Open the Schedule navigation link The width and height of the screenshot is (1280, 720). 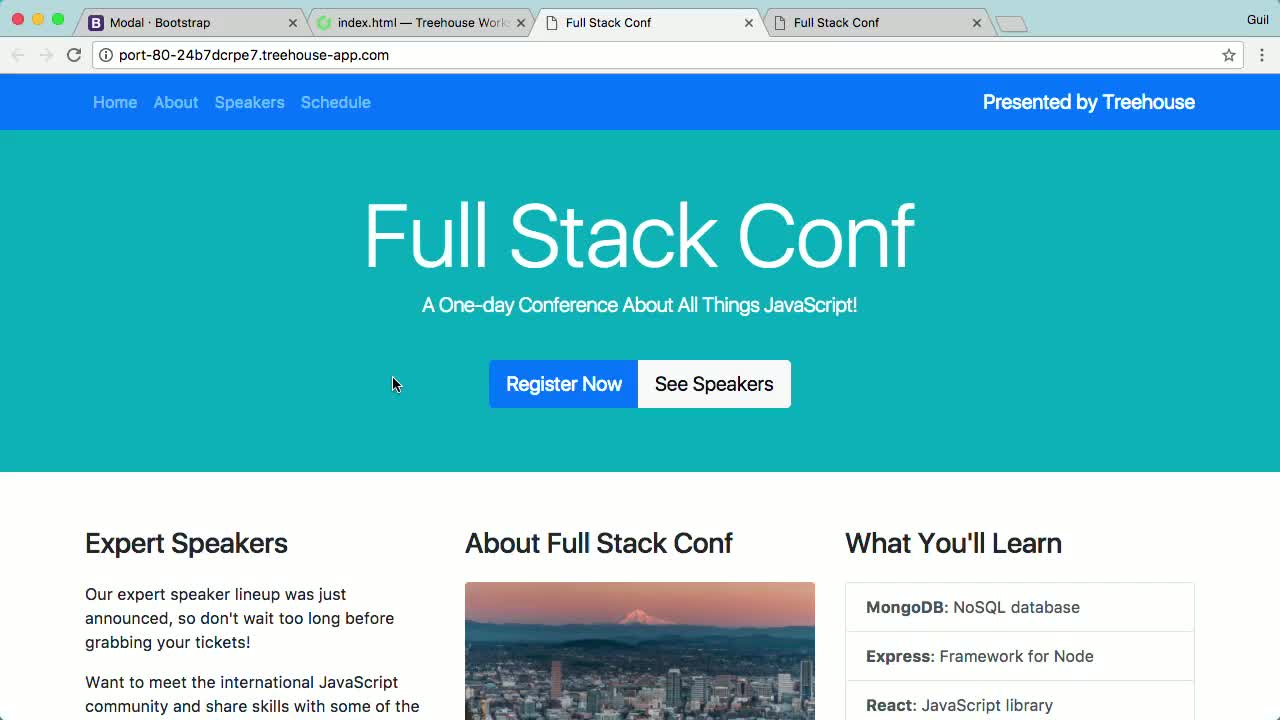335,102
